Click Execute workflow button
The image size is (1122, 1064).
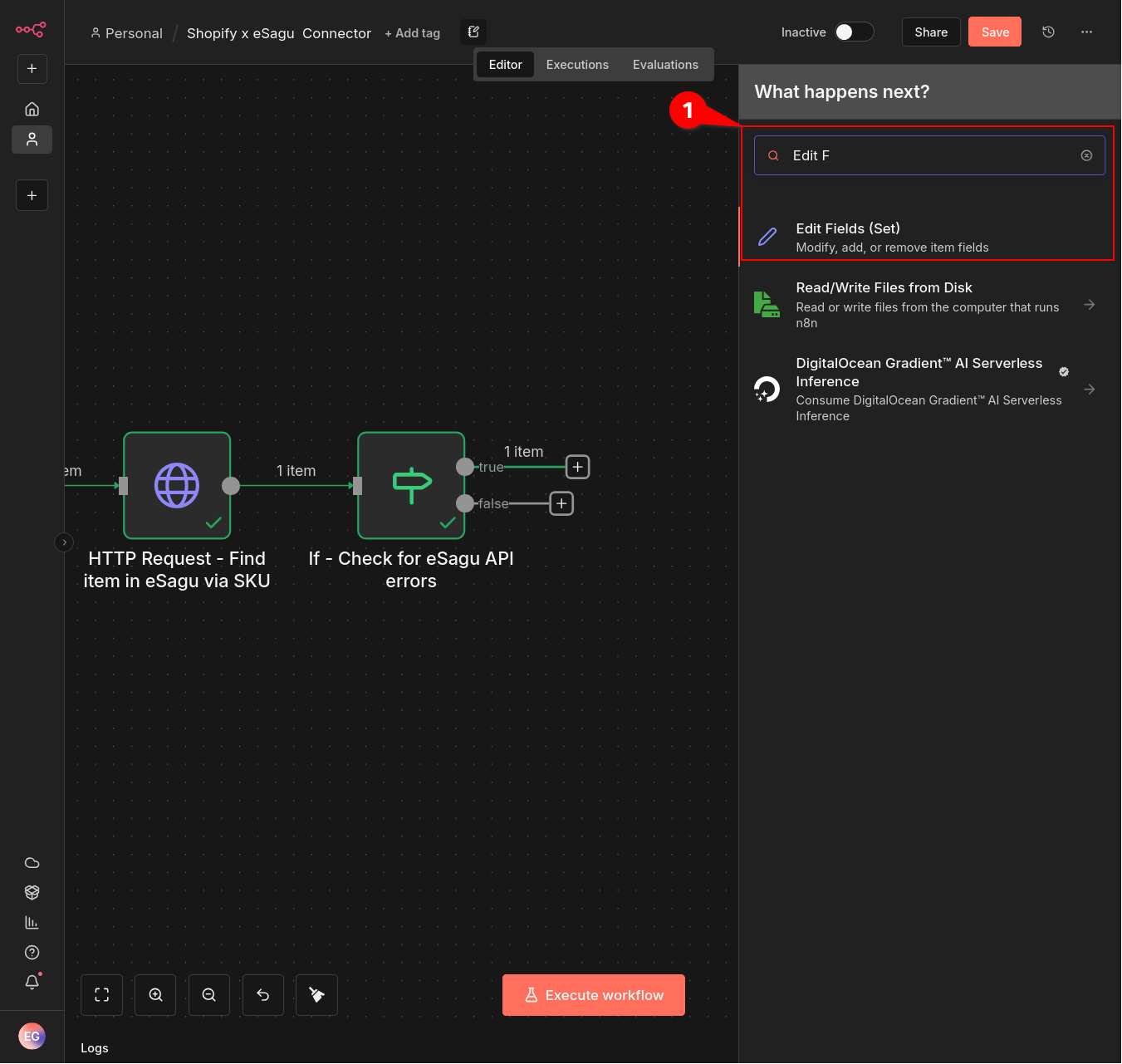tap(594, 995)
